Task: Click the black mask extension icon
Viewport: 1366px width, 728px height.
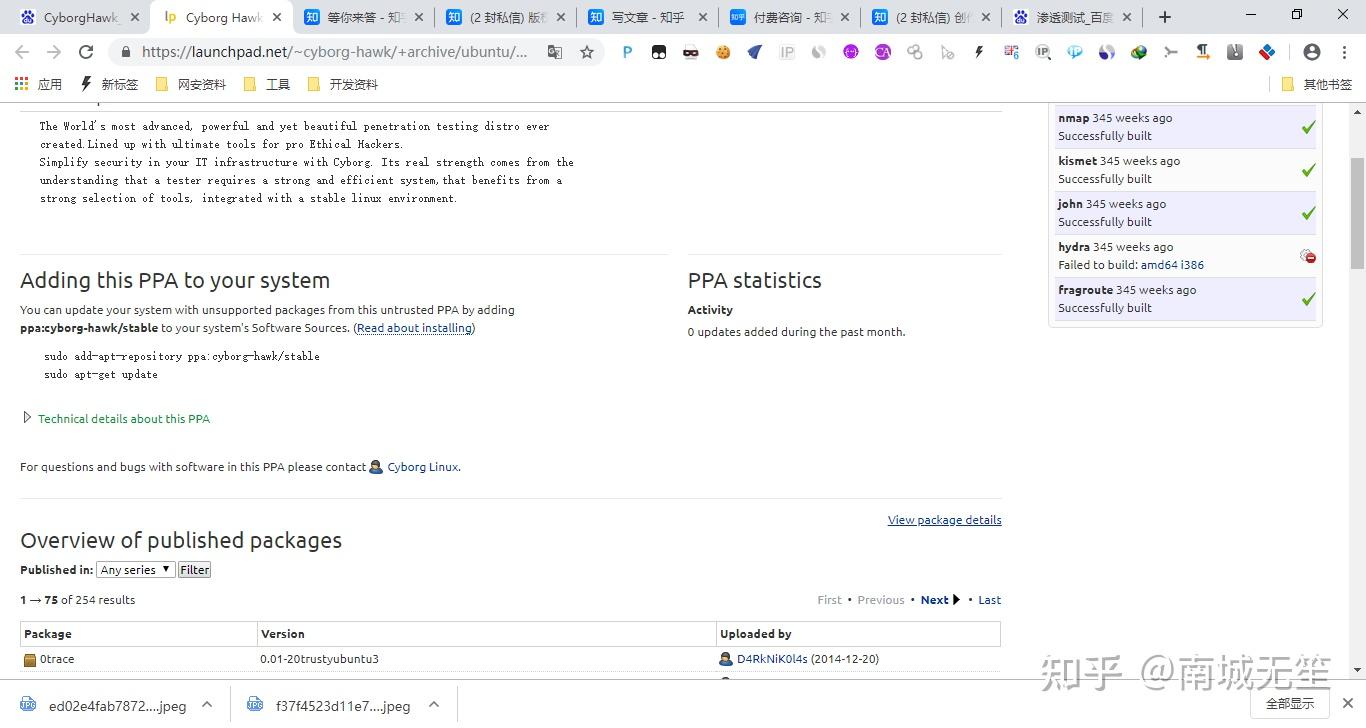Action: 691,52
